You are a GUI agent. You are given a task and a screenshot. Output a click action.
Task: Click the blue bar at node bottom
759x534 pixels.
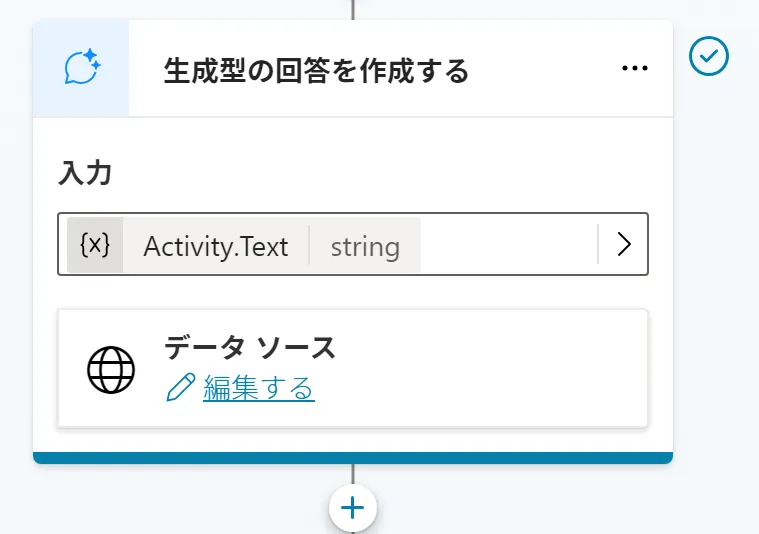(x=353, y=458)
